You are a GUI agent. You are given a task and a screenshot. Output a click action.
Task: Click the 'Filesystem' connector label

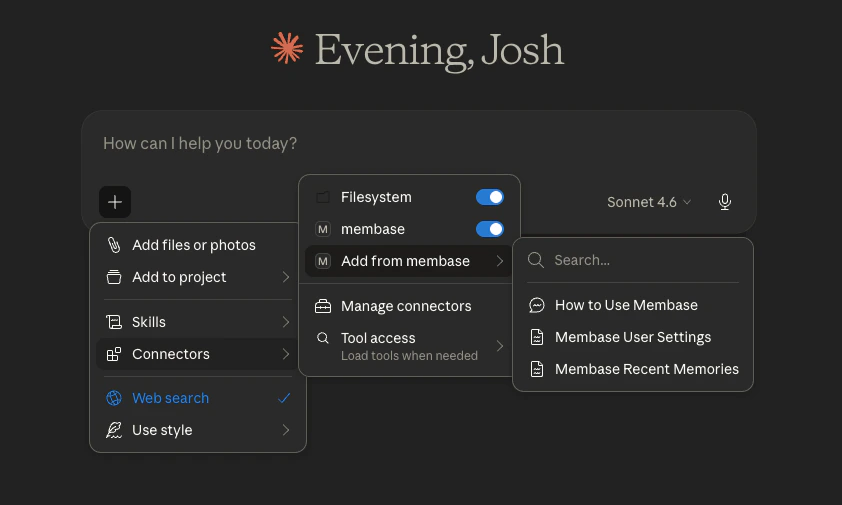(x=376, y=197)
